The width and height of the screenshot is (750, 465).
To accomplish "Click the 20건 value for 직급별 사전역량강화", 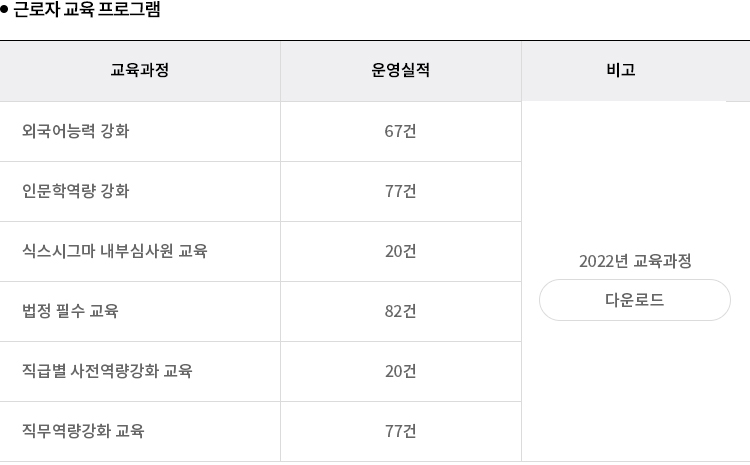I will [x=400, y=371].
